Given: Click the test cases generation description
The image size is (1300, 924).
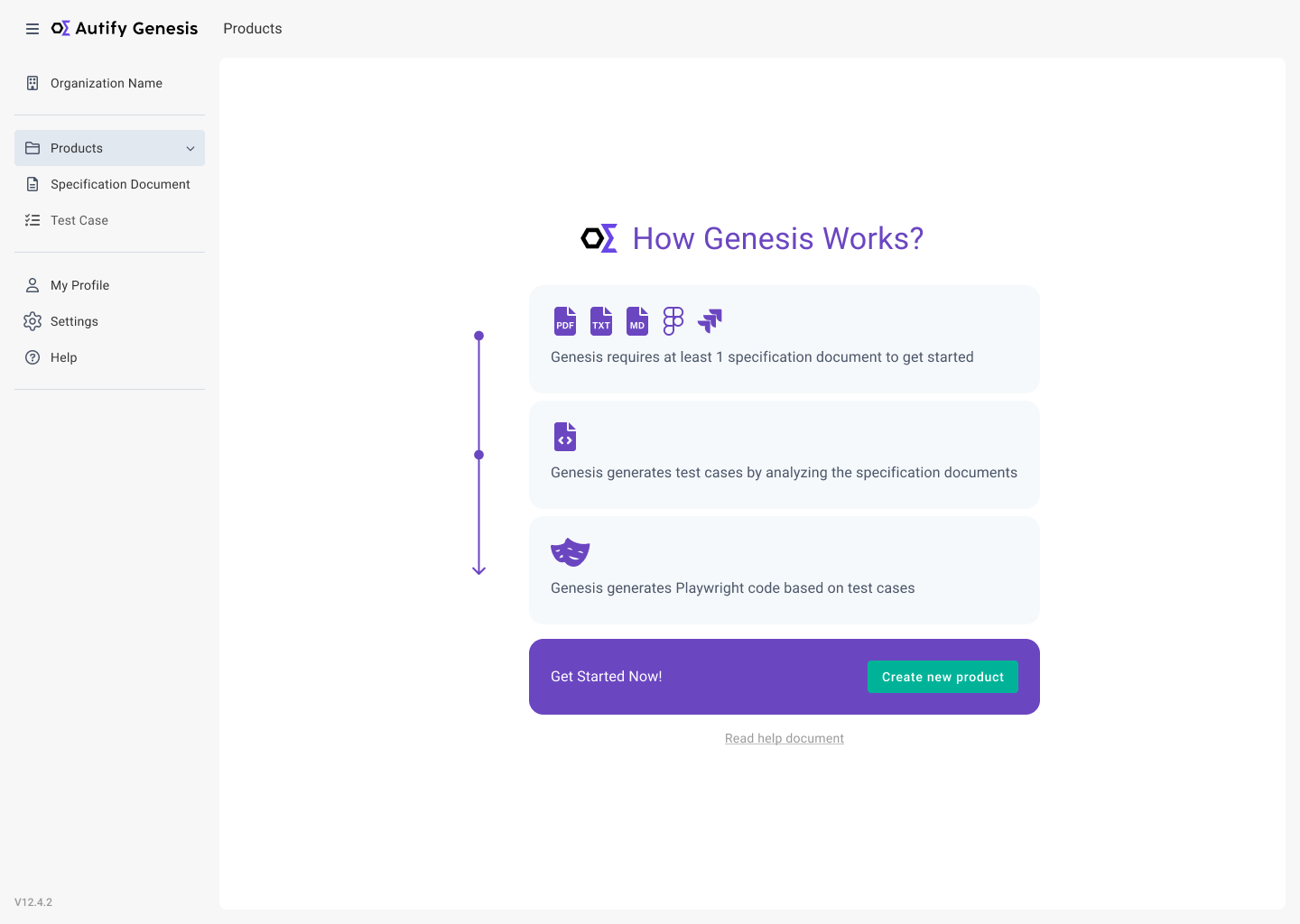Looking at the screenshot, I should coord(784,473).
